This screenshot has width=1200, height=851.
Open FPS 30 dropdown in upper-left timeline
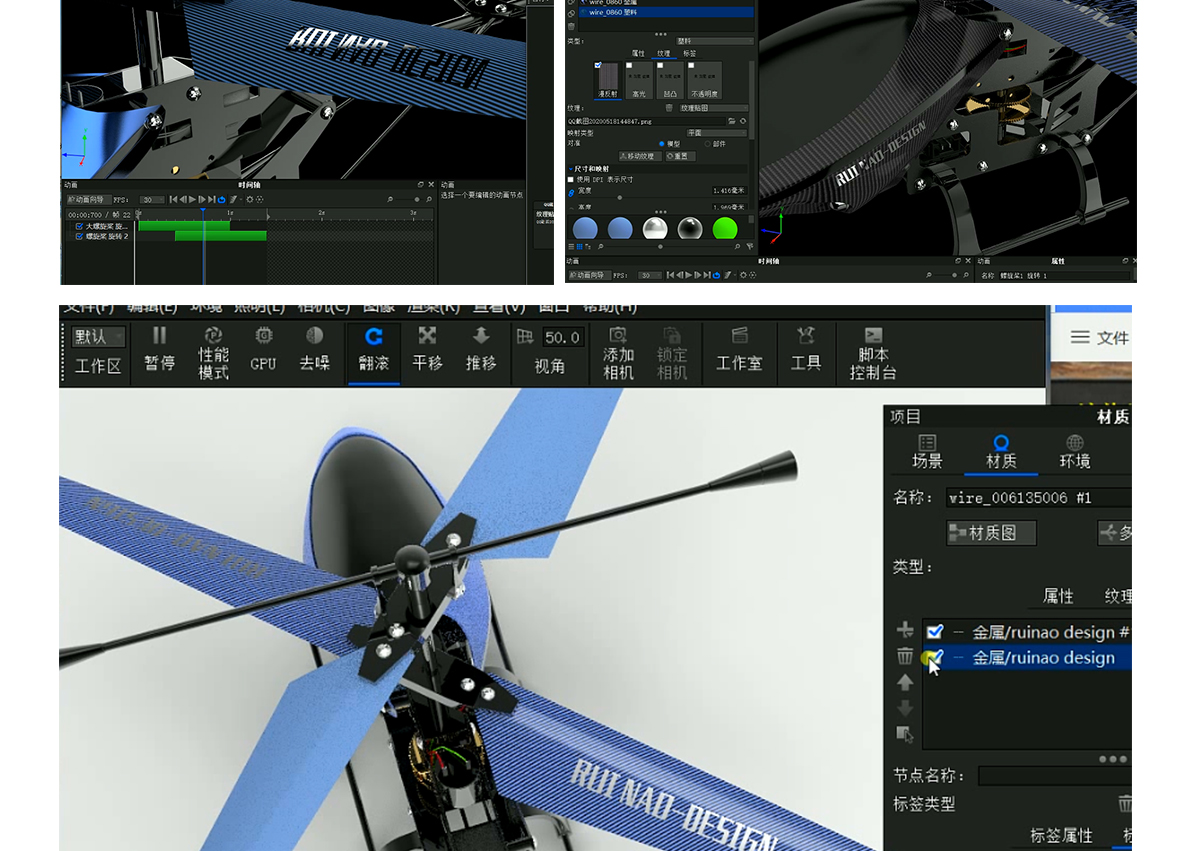tap(151, 200)
